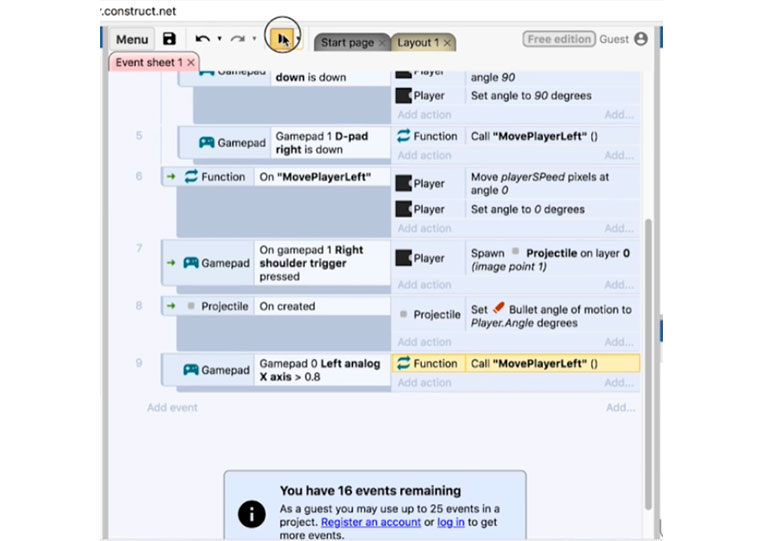Select the Gamepad icon in event 9

coord(191,370)
